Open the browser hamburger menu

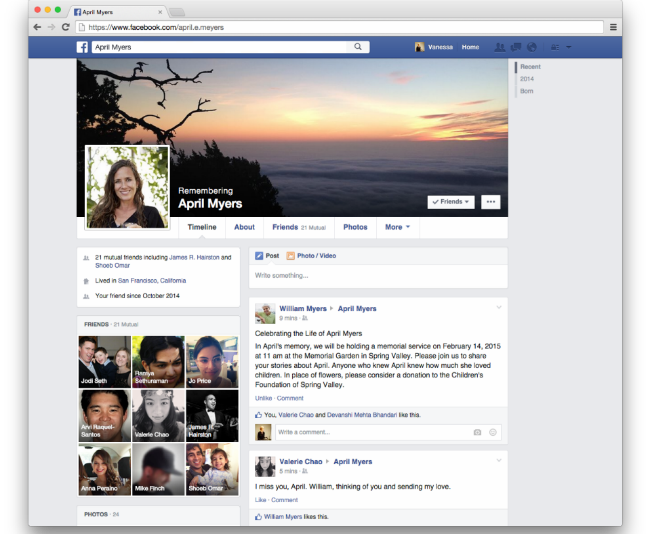(613, 27)
